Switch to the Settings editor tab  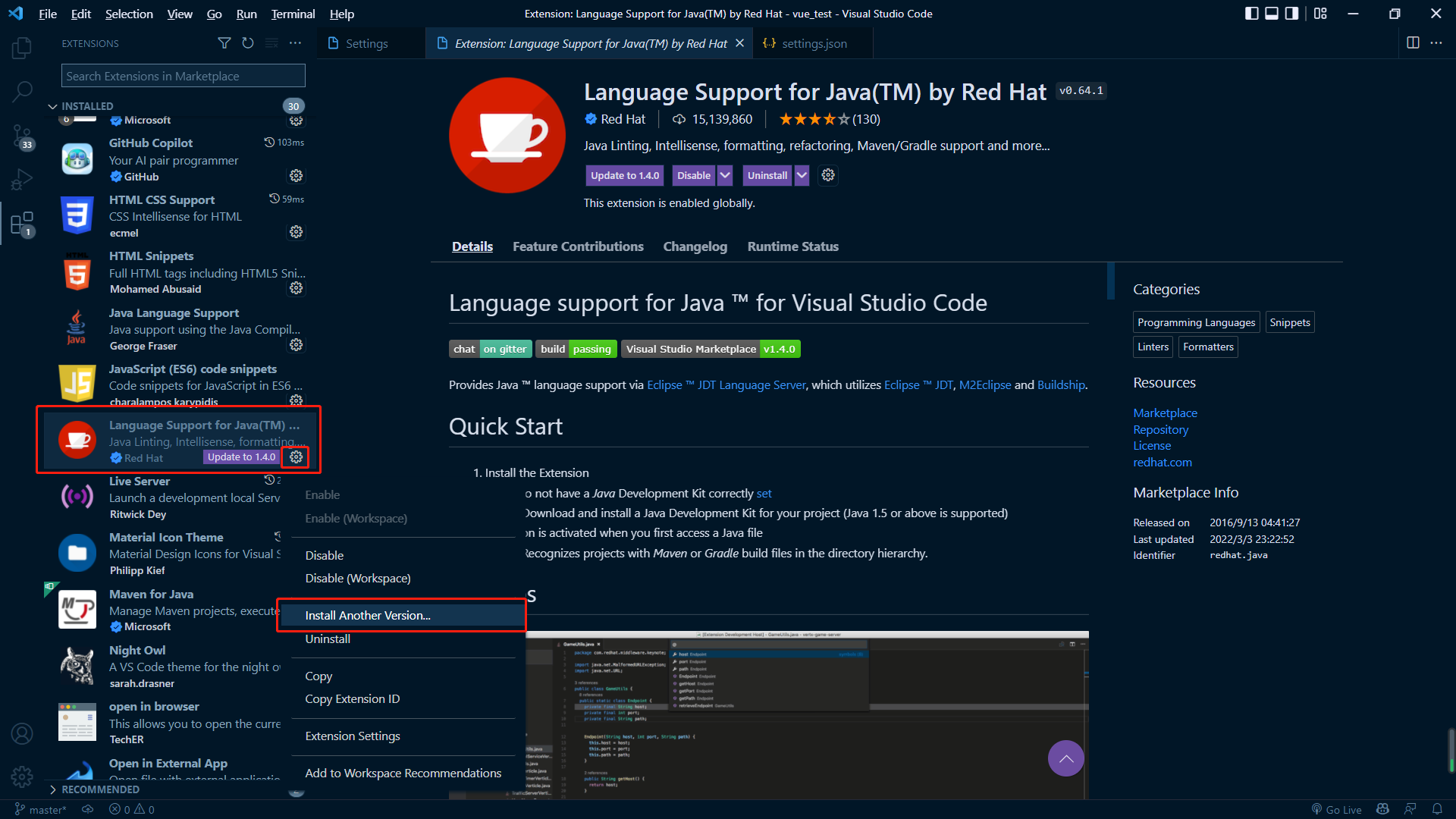[x=366, y=43]
